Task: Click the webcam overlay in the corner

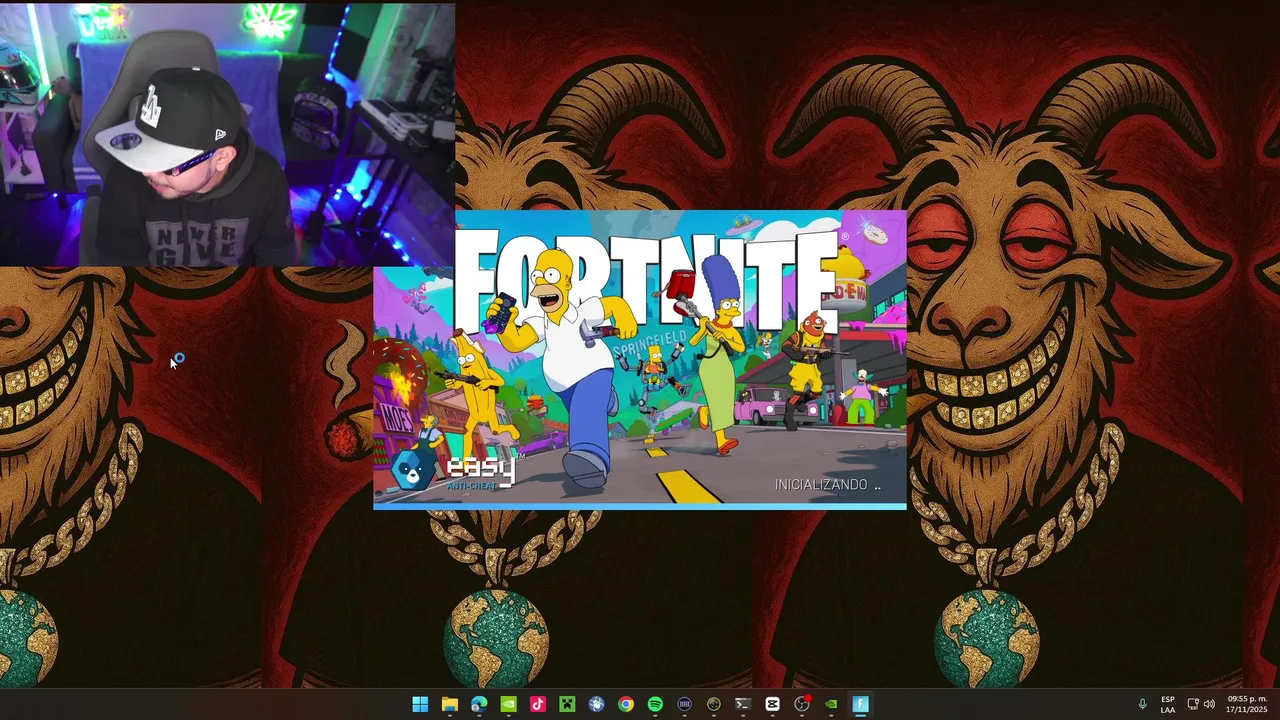Action: point(227,134)
